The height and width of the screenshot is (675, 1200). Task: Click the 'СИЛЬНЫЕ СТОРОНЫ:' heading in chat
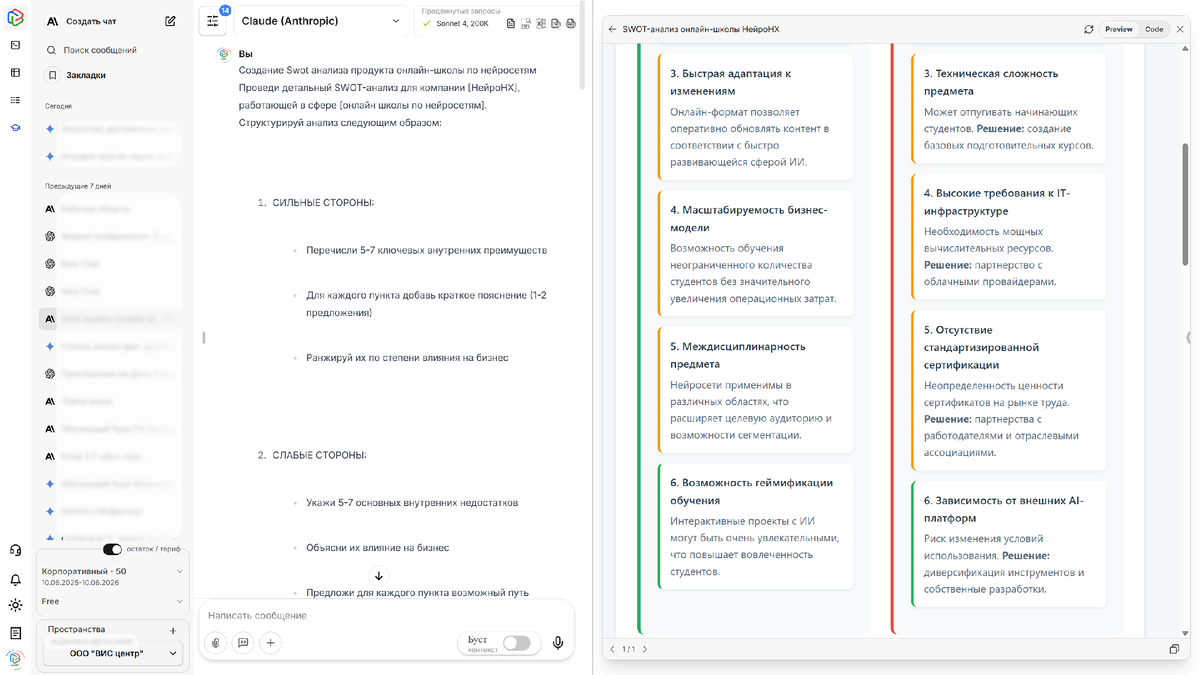(x=323, y=203)
